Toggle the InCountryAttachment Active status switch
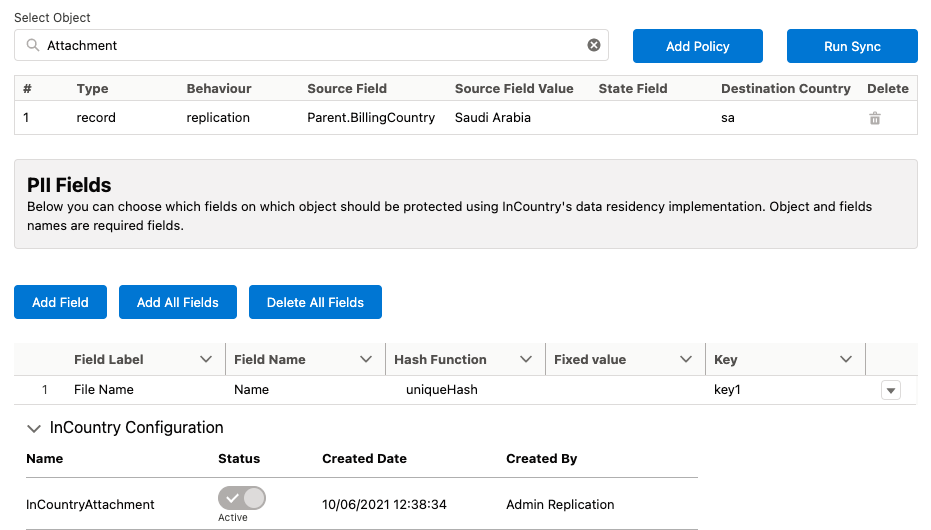Image resolution: width=931 pixels, height=530 pixels. (x=242, y=498)
